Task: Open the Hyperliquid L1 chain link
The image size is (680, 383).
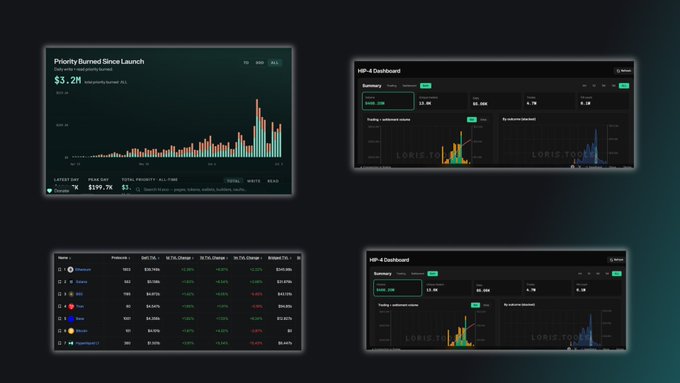Action: 87,343
